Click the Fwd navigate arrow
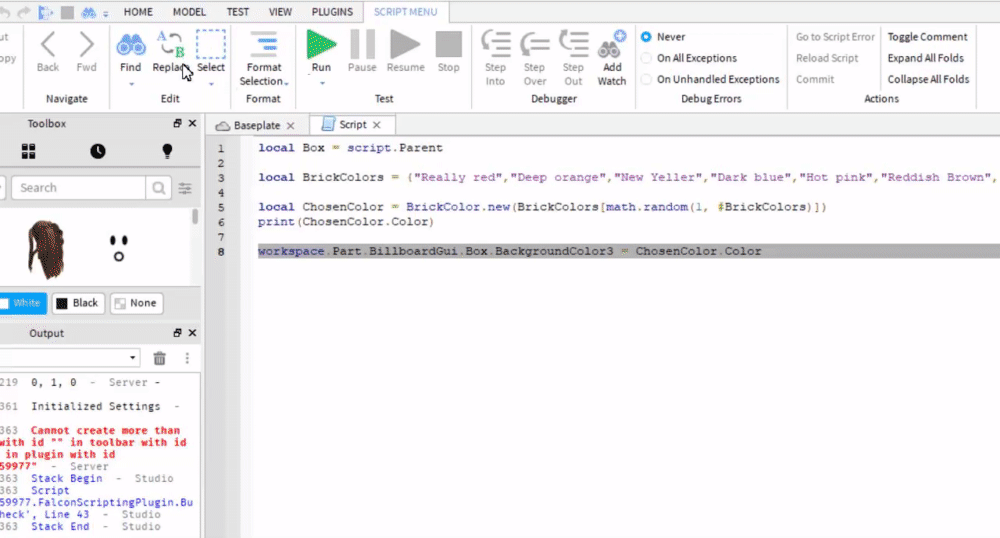Screen dimensions: 1000x538 click(86, 45)
